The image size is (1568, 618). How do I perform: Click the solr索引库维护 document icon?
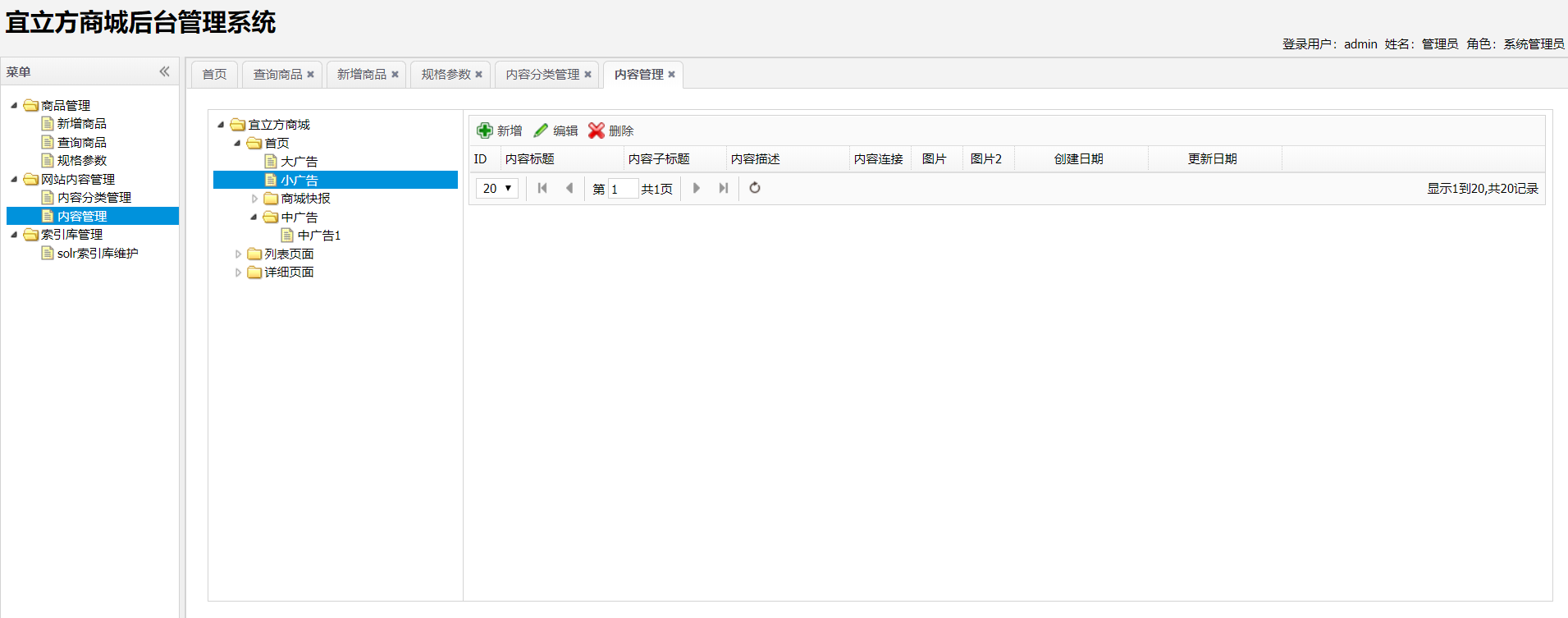pyautogui.click(x=48, y=253)
